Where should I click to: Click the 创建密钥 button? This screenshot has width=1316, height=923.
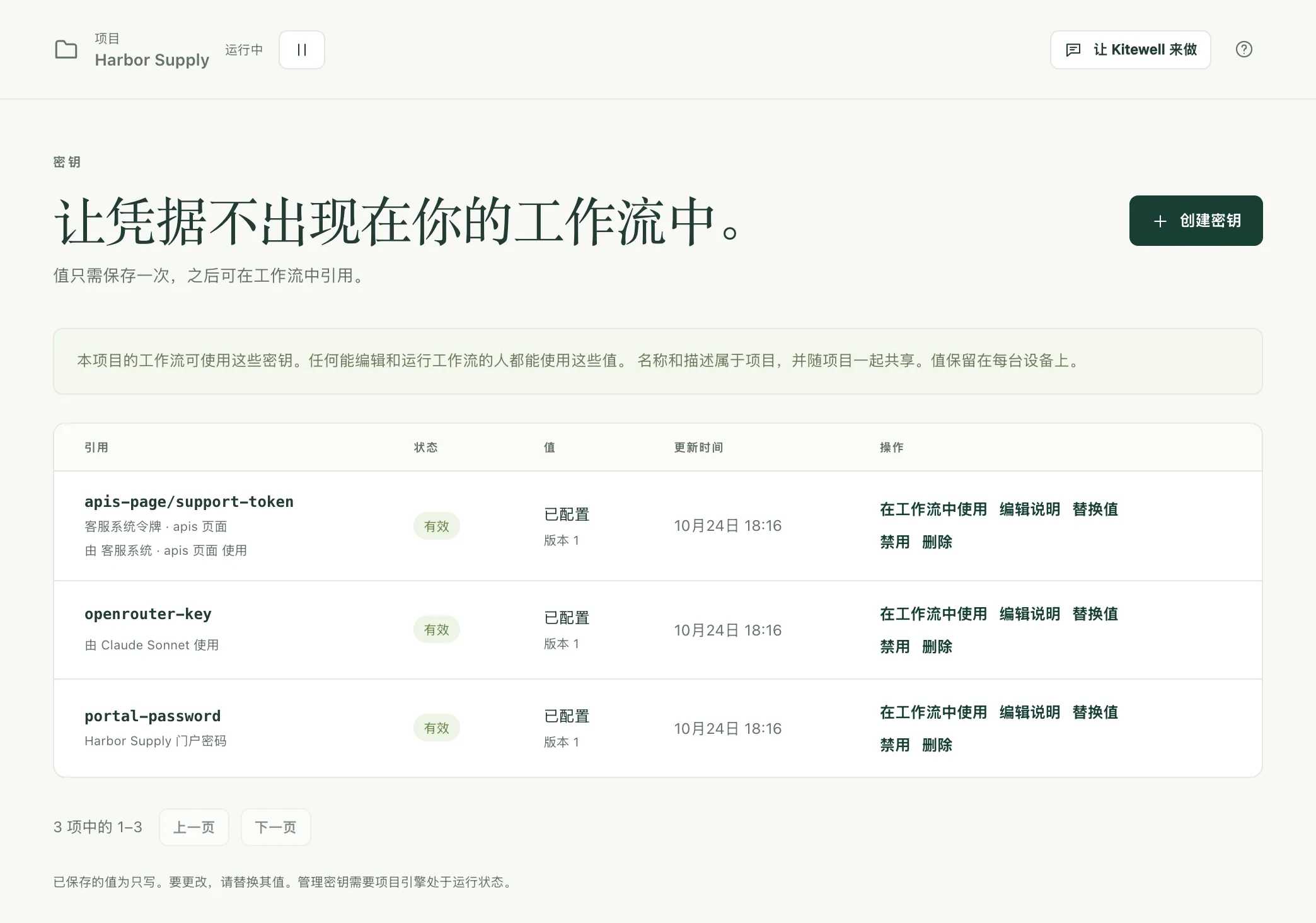1196,221
